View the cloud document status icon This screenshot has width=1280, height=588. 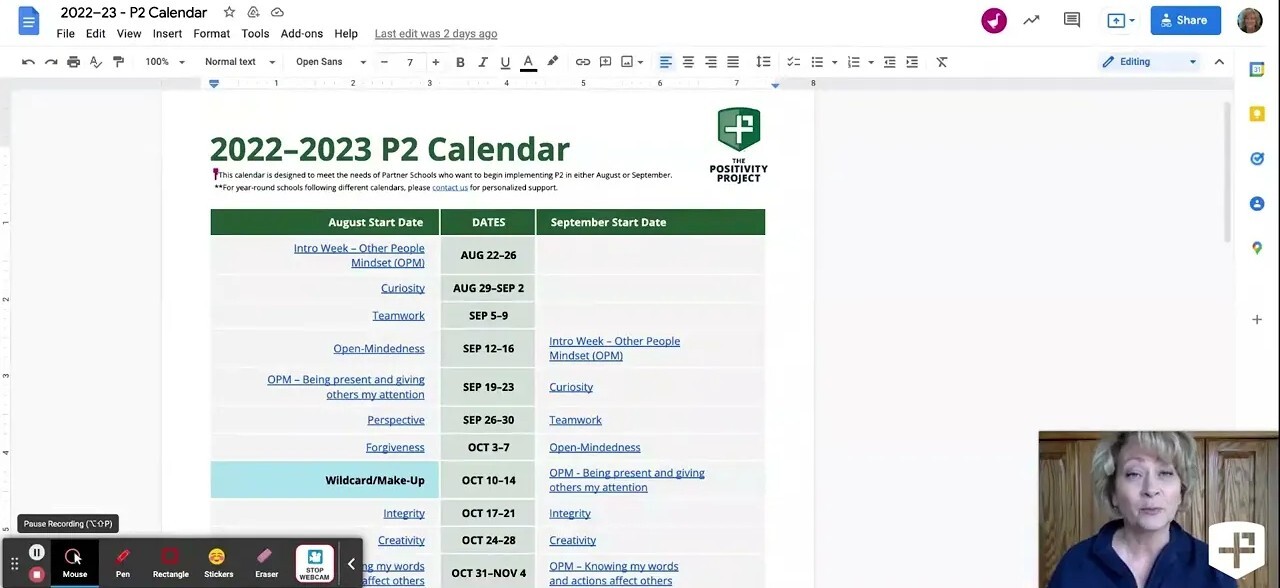point(277,12)
